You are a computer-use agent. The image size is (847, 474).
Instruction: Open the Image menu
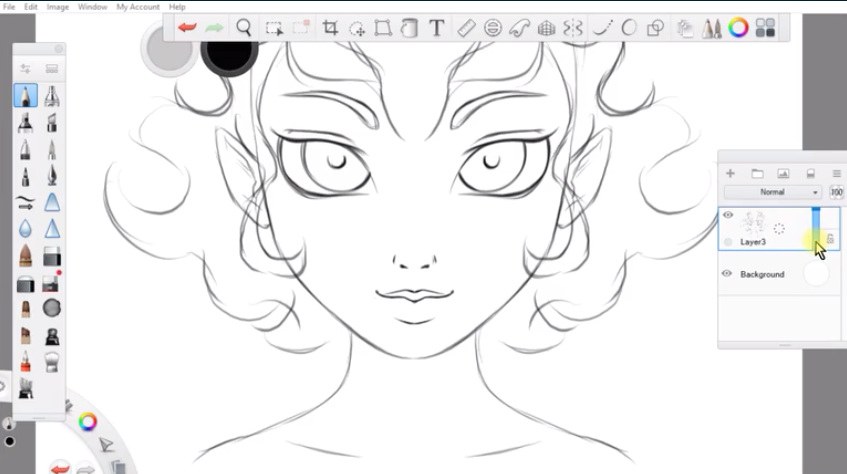pos(58,7)
